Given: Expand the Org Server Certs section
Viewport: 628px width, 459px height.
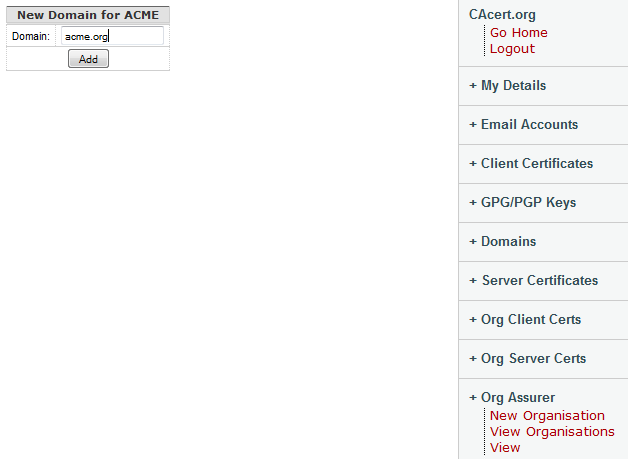Looking at the screenshot, I should pyautogui.click(x=533, y=359).
